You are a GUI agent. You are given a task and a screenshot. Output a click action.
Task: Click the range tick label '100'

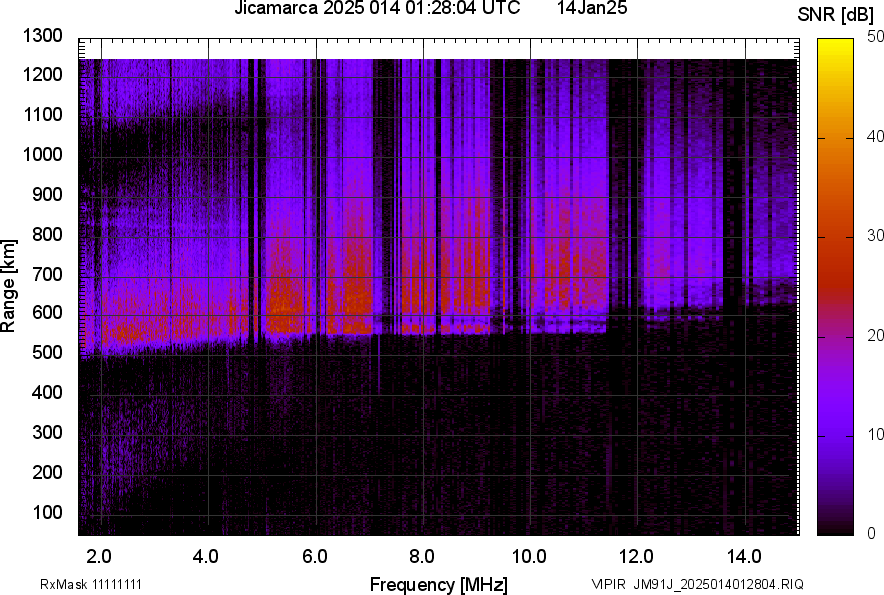click(x=47, y=512)
